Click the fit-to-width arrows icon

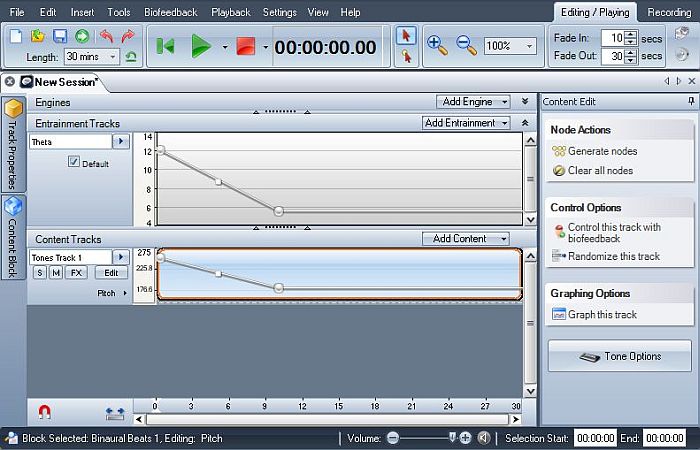[115, 413]
